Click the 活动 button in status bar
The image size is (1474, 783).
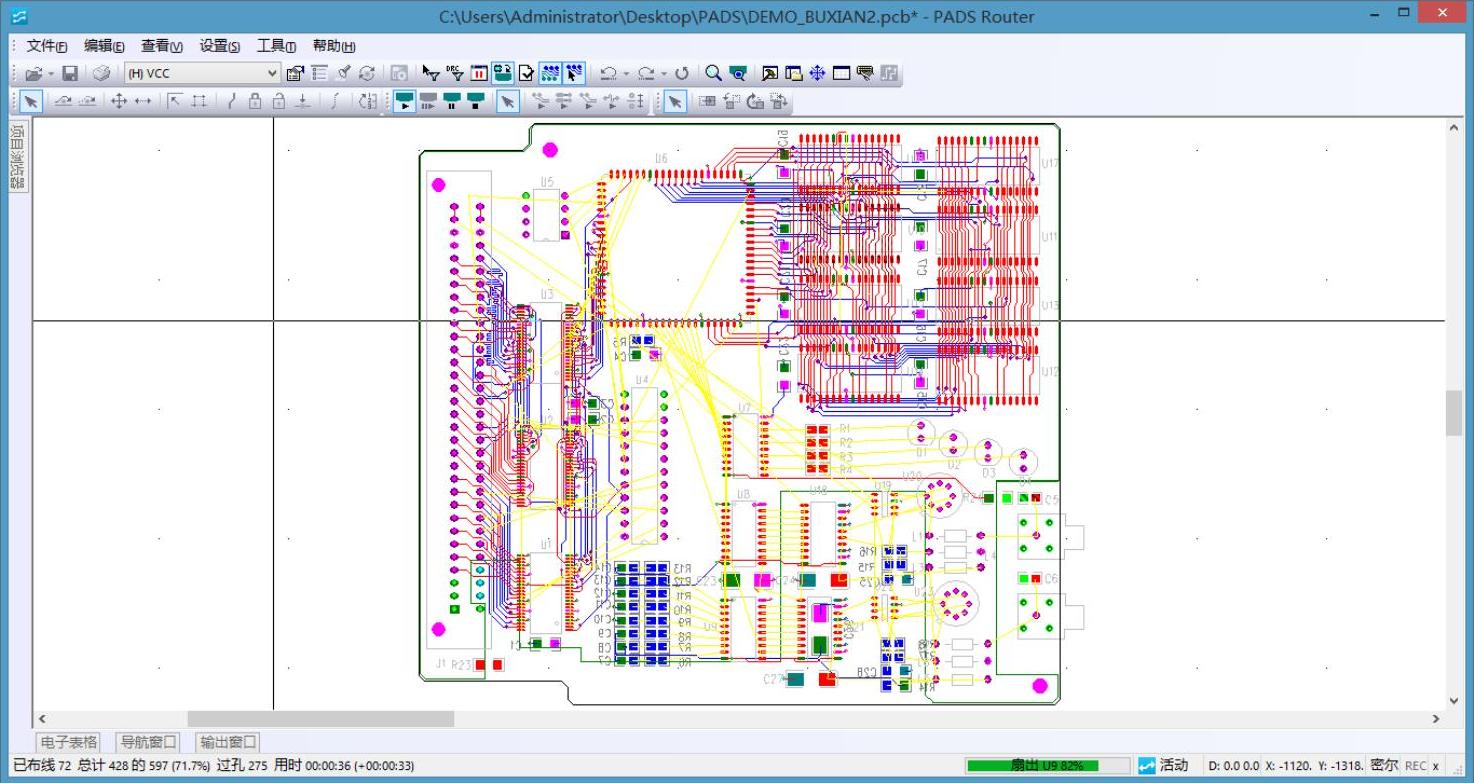1164,766
